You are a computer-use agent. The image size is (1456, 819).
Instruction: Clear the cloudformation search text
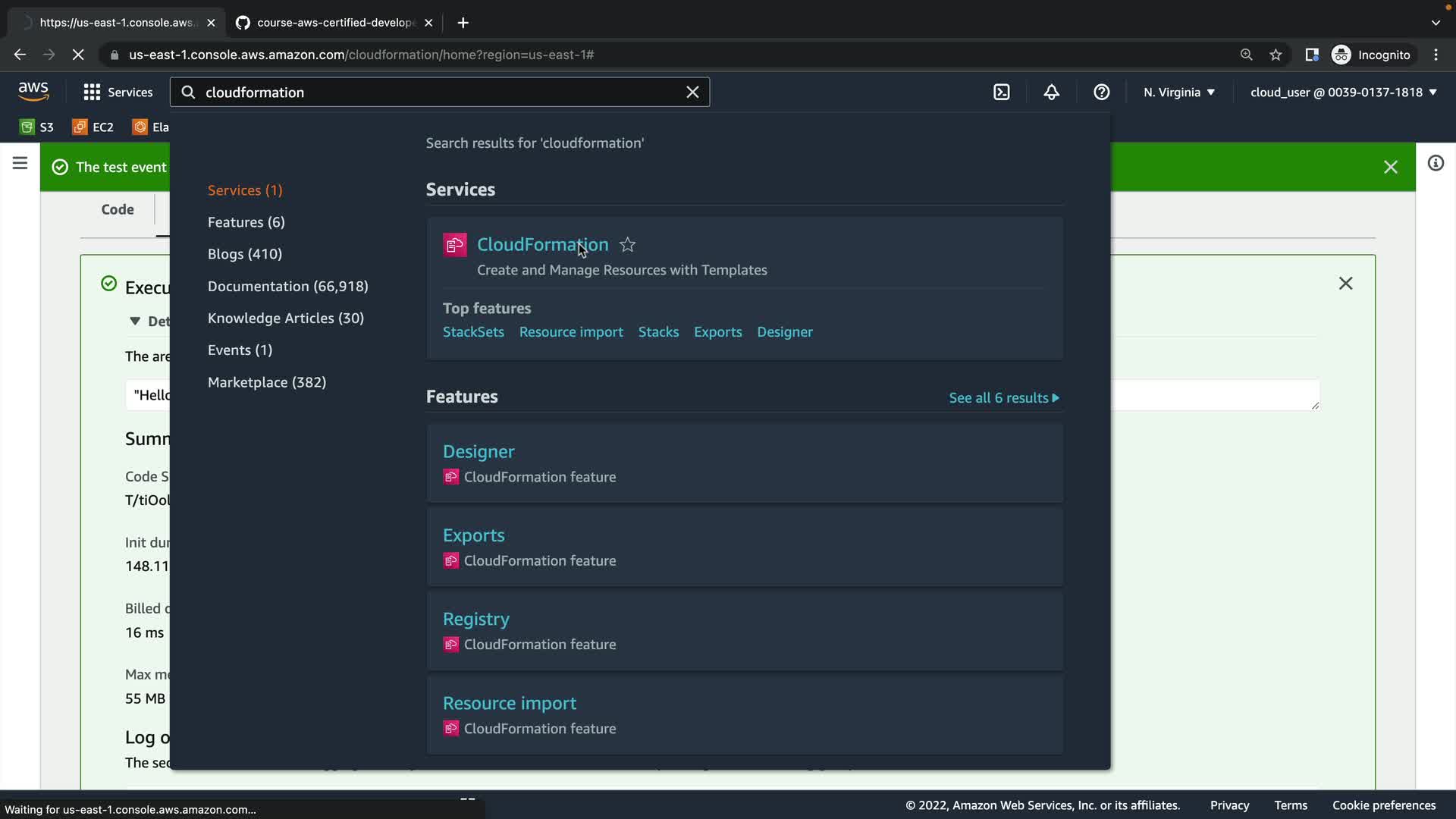692,92
